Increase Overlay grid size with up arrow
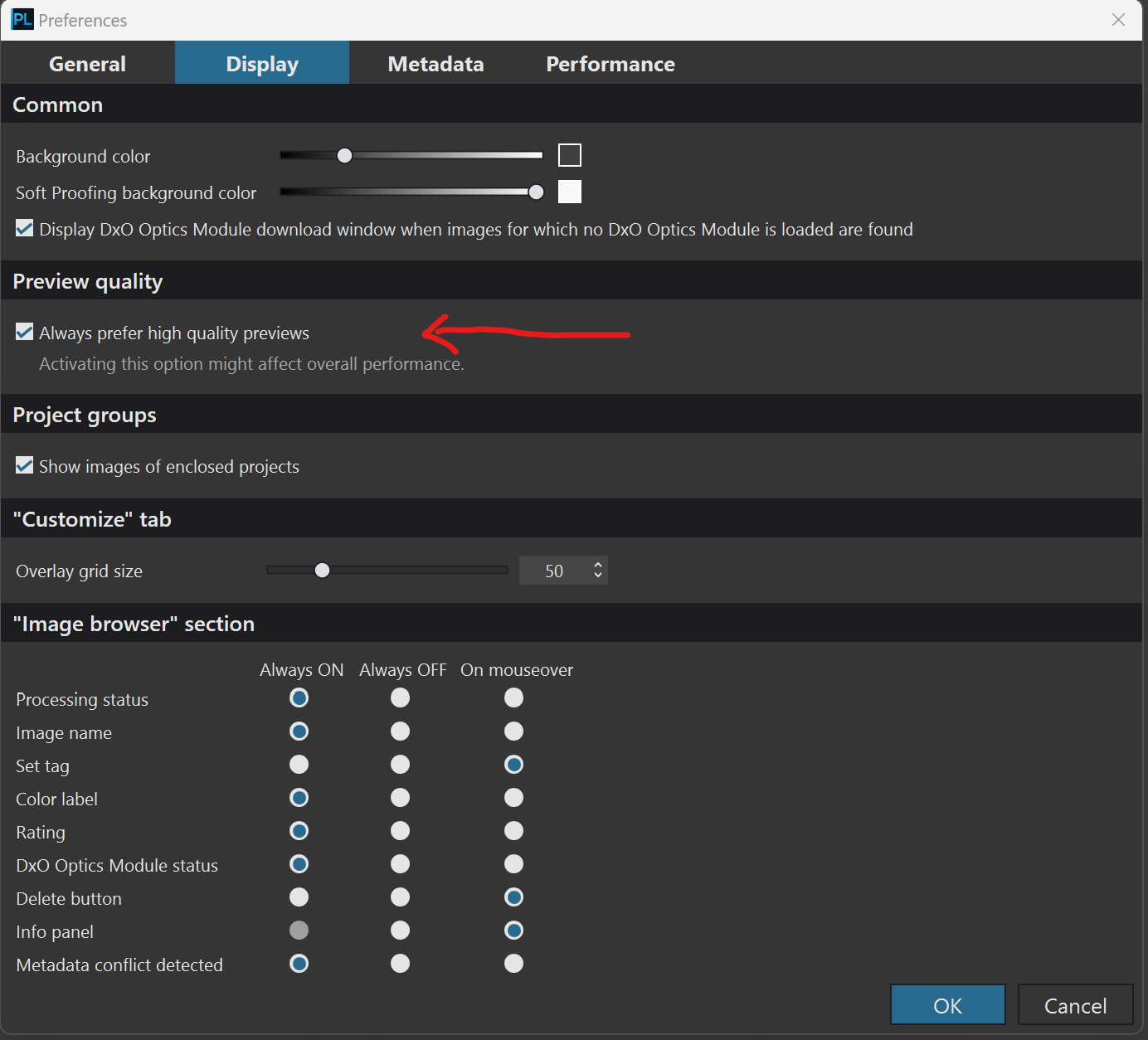Viewport: 1148px width, 1040px height. (x=598, y=565)
